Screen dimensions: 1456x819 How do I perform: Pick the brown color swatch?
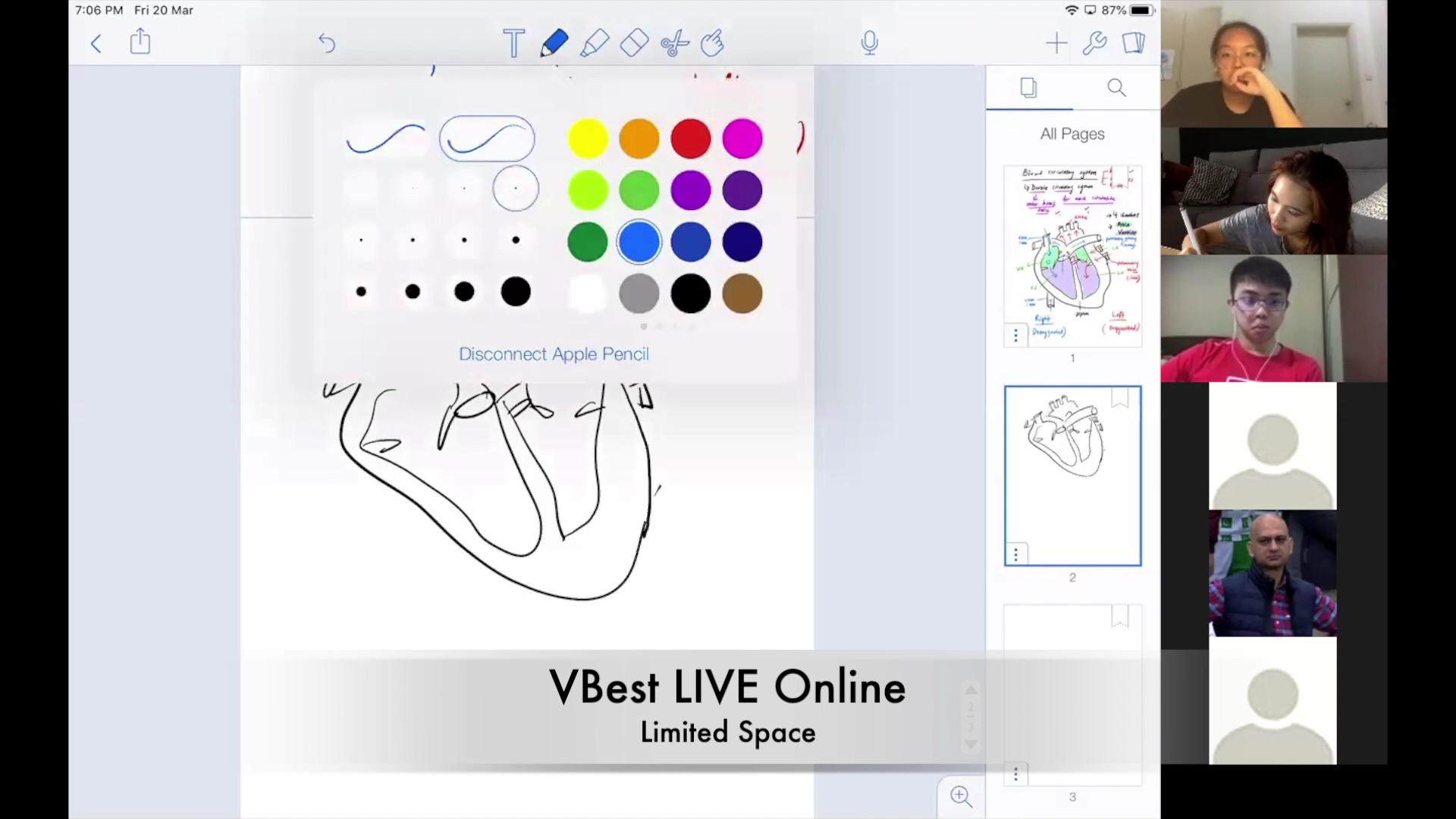coord(742,293)
